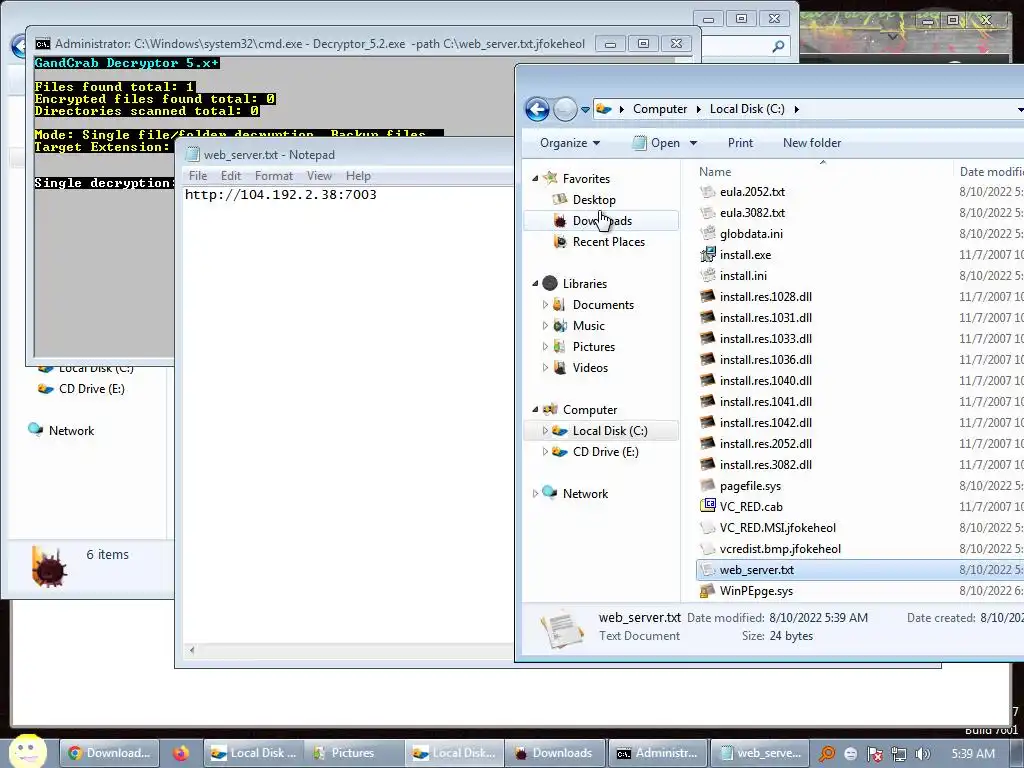This screenshot has width=1024, height=768.
Task: Open Firefox from the taskbar
Action: pos(181,753)
